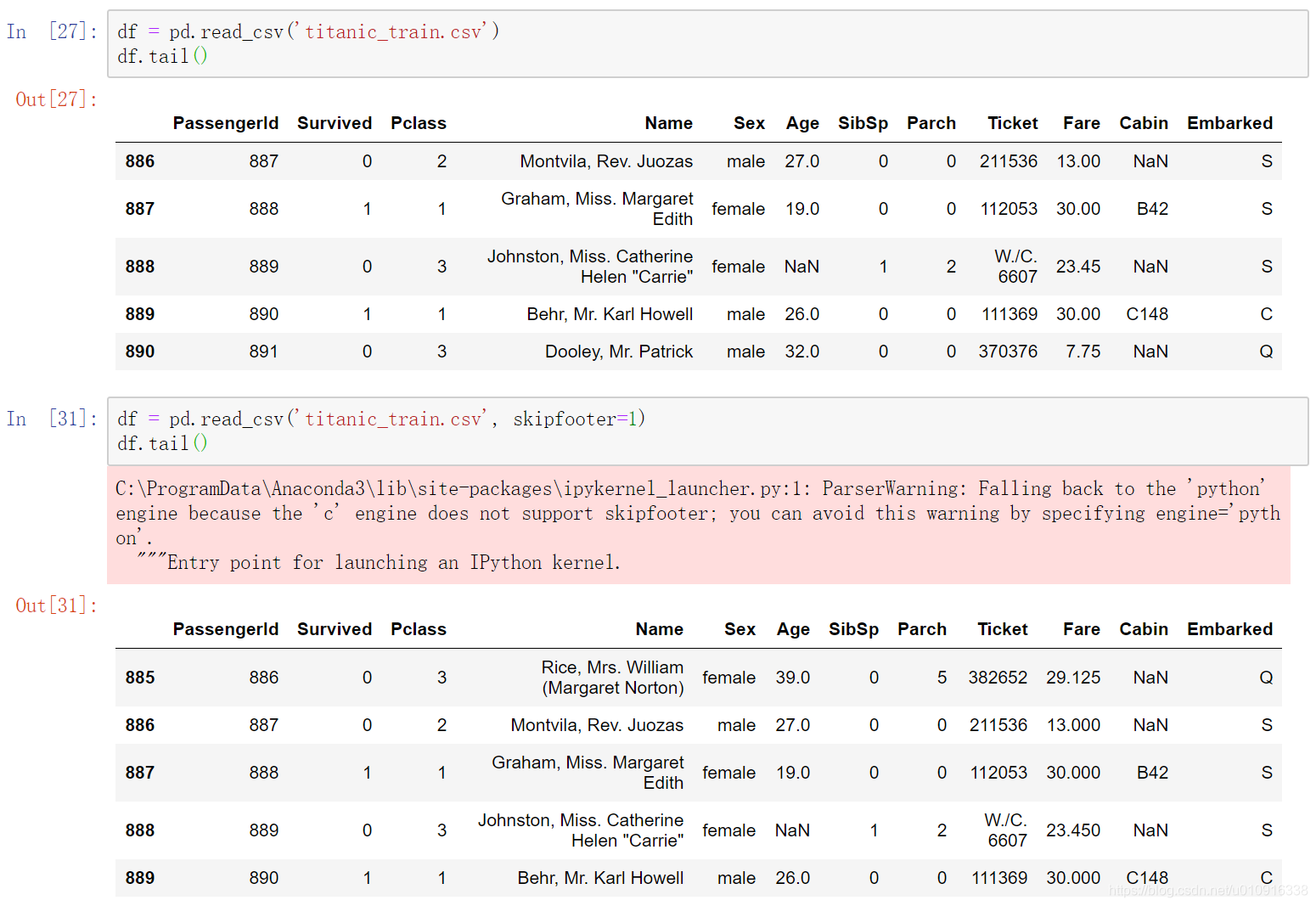This screenshot has width=1316, height=906.
Task: Select the Out[27] prompt label
Action: tap(53, 99)
